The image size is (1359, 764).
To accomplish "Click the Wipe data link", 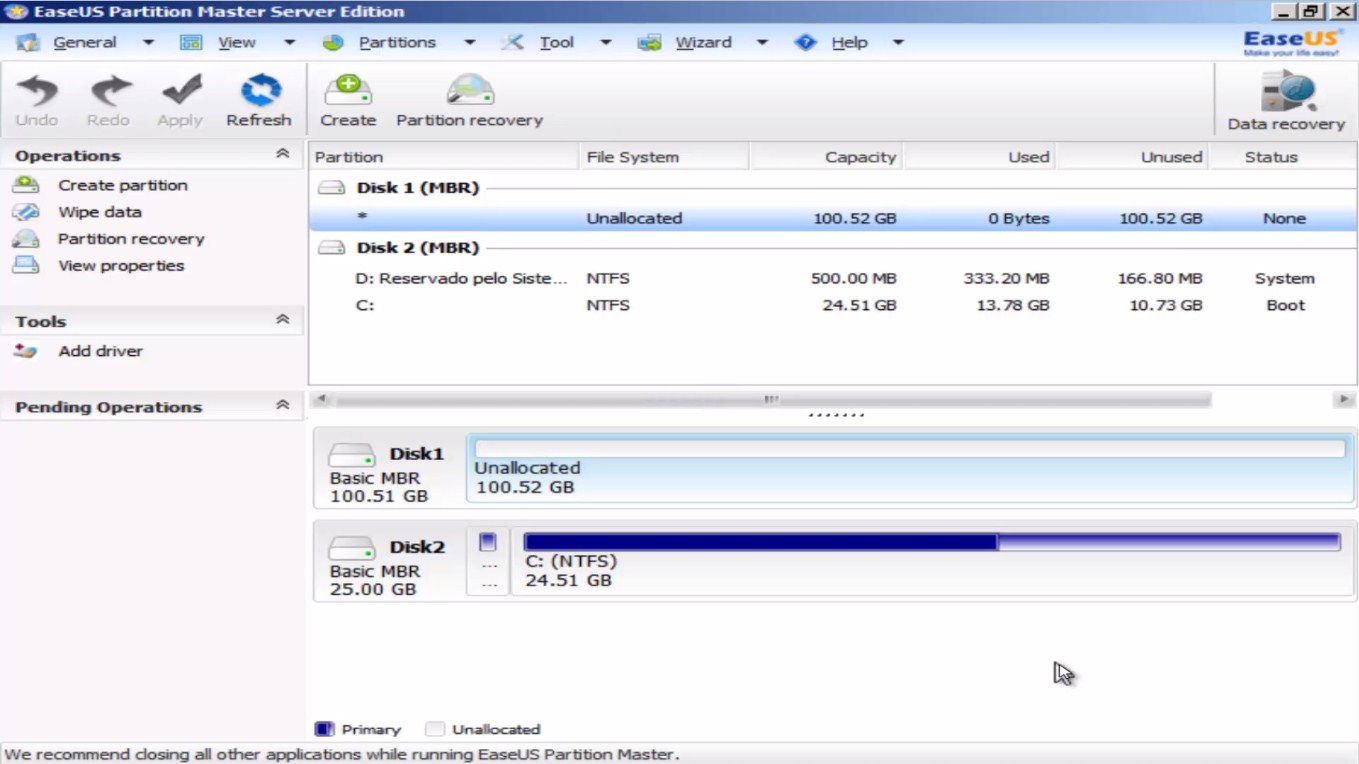I will (100, 212).
